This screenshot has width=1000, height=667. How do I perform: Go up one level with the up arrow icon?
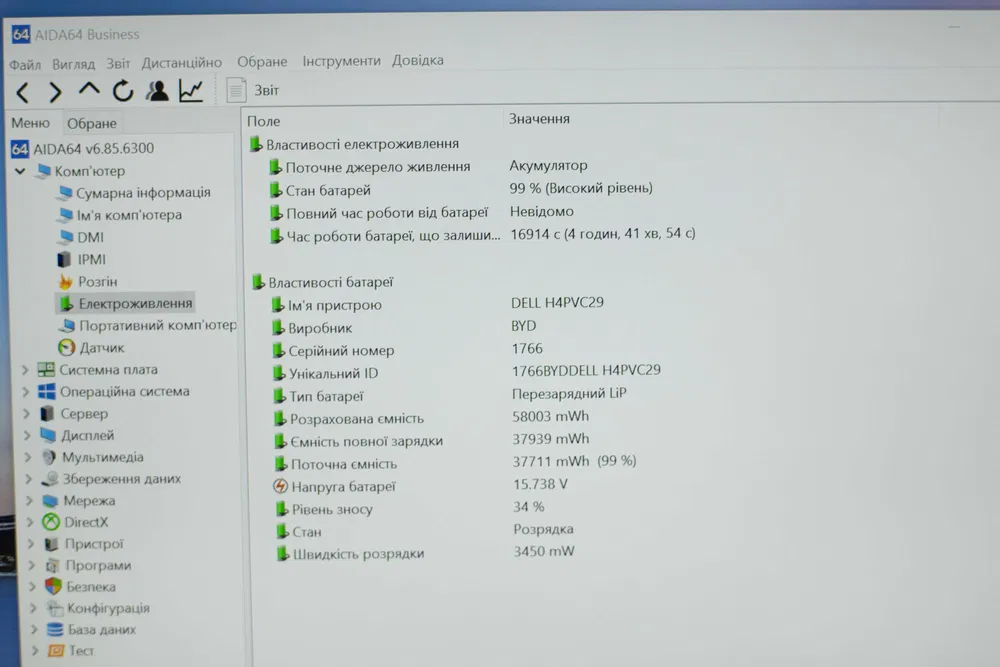tap(89, 90)
